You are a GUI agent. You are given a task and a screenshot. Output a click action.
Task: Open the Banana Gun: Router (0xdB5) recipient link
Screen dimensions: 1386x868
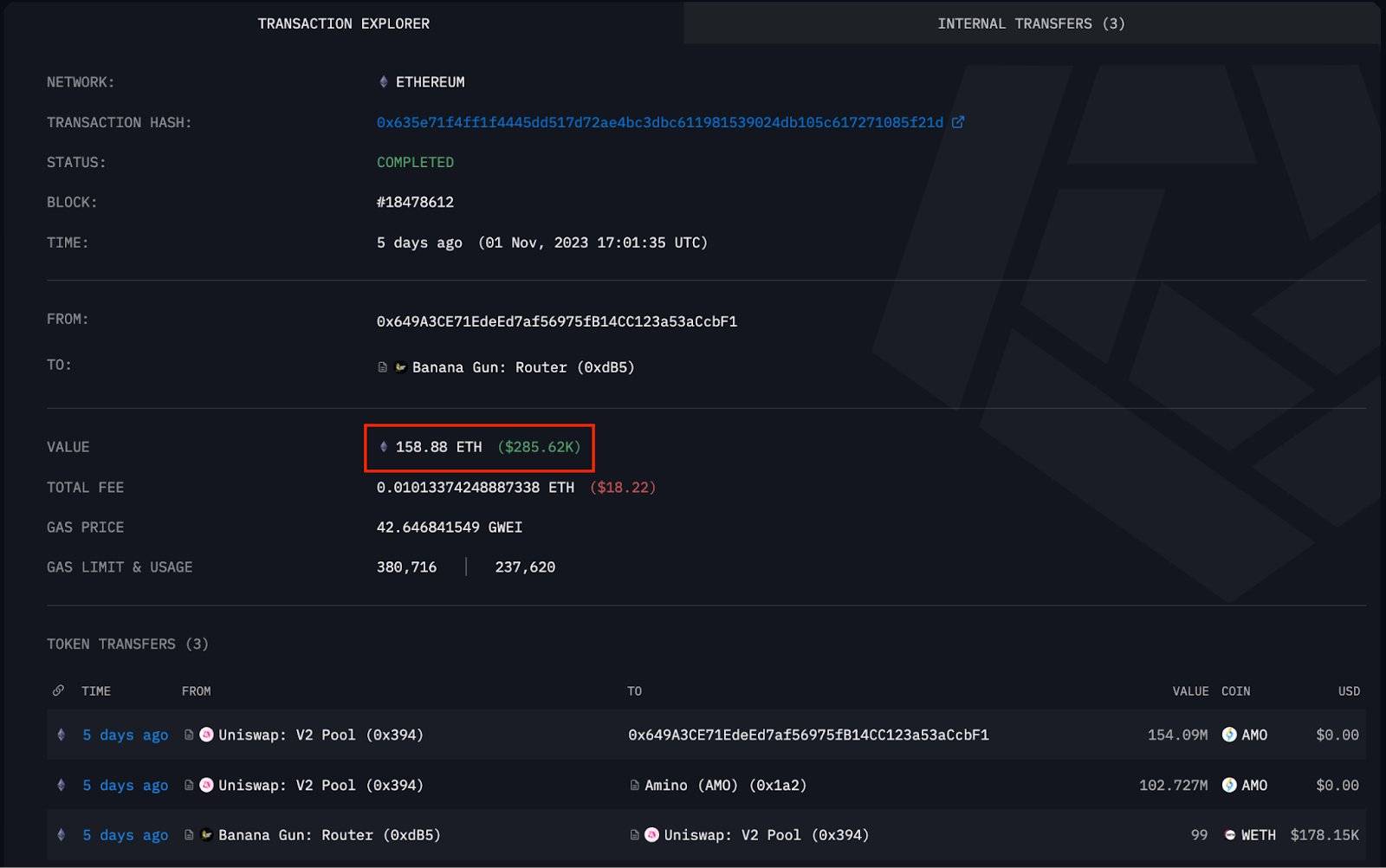point(522,367)
